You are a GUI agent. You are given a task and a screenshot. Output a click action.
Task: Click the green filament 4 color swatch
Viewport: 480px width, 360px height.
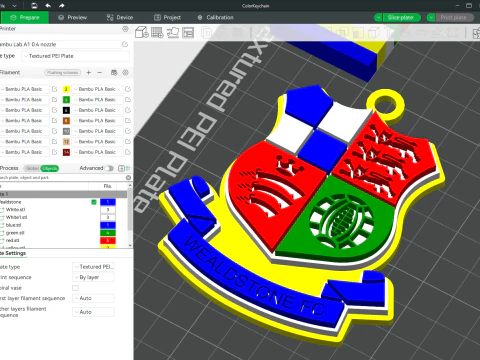coord(66,100)
